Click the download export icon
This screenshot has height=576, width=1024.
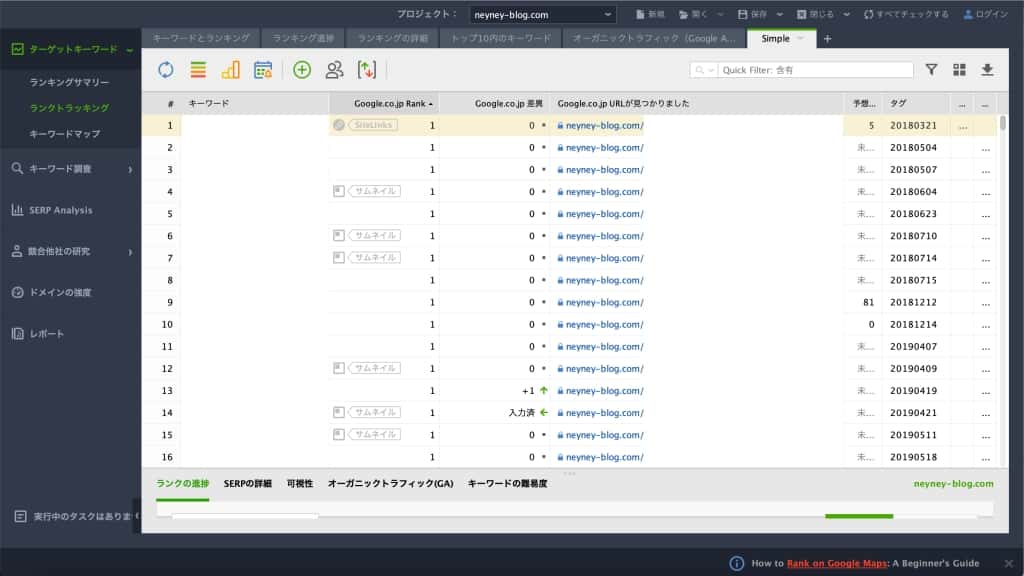987,70
